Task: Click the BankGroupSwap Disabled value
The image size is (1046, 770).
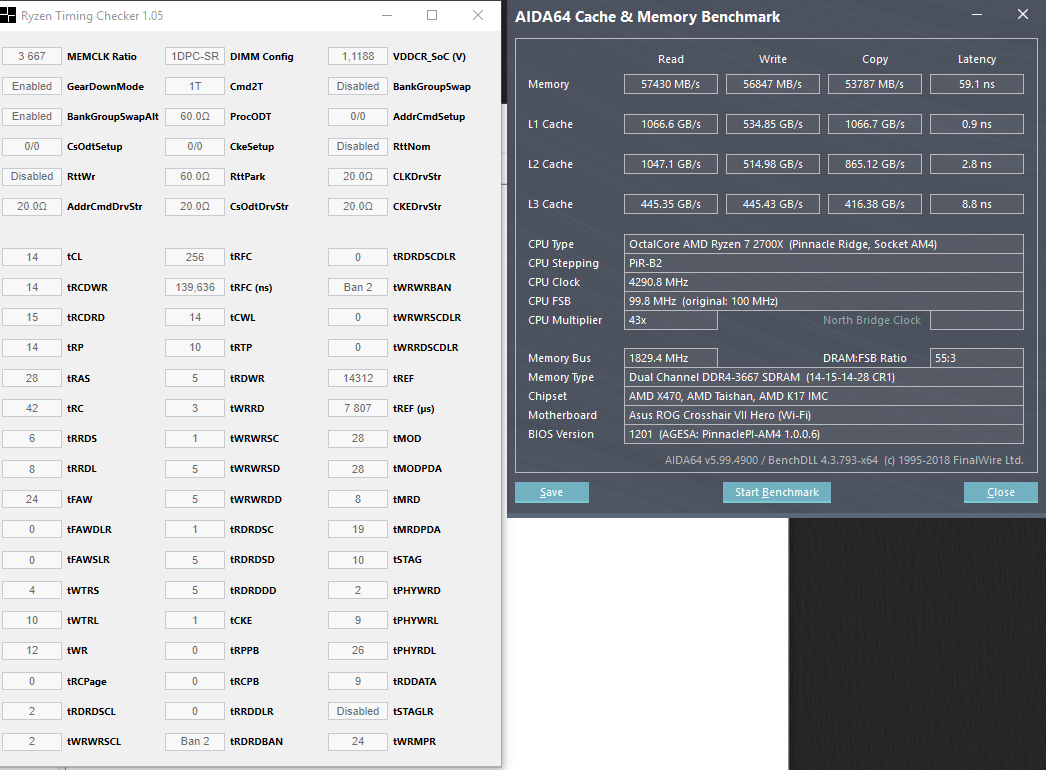Action: point(358,86)
